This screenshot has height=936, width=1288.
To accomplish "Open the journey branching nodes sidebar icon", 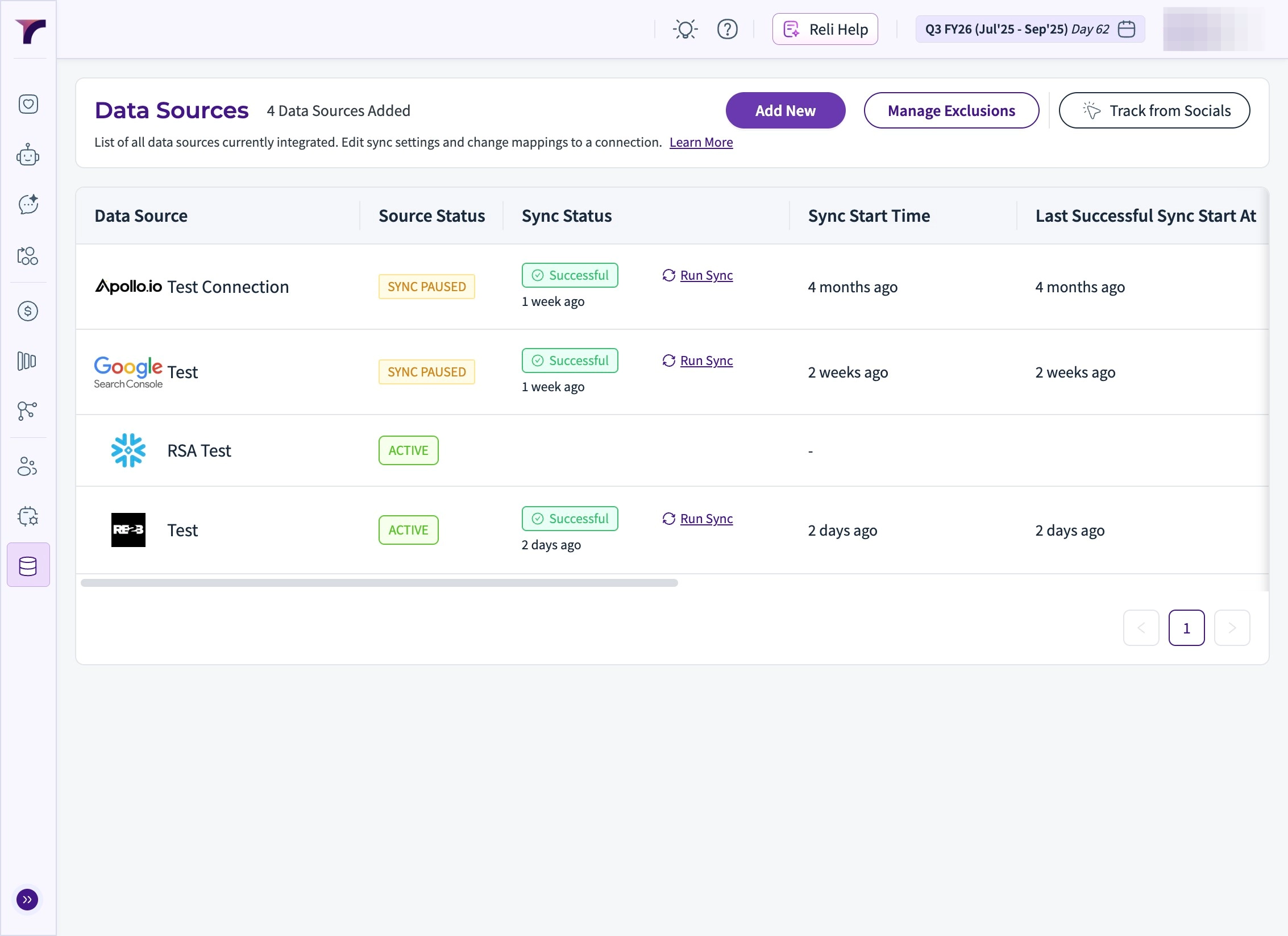I will coord(28,411).
